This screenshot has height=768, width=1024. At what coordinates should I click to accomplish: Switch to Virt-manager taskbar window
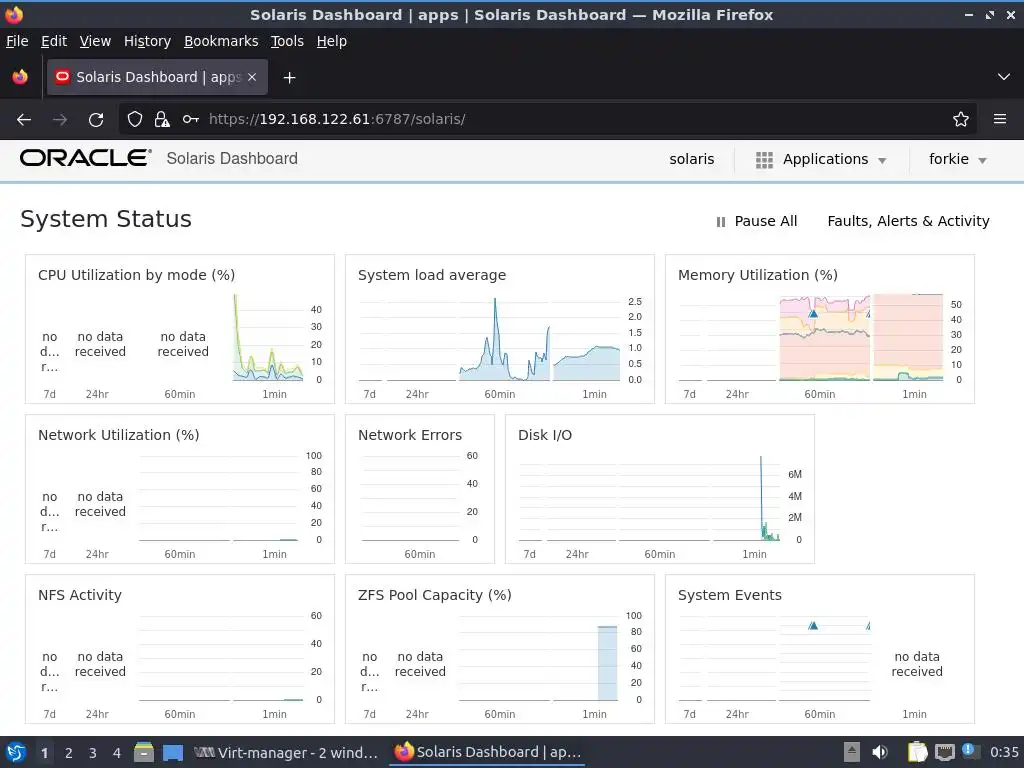coord(286,752)
